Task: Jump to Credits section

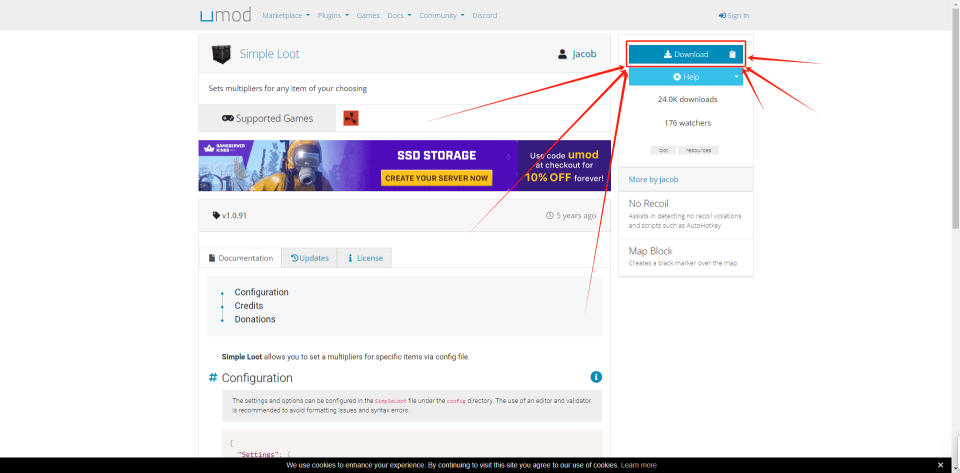Action: pyautogui.click(x=249, y=305)
